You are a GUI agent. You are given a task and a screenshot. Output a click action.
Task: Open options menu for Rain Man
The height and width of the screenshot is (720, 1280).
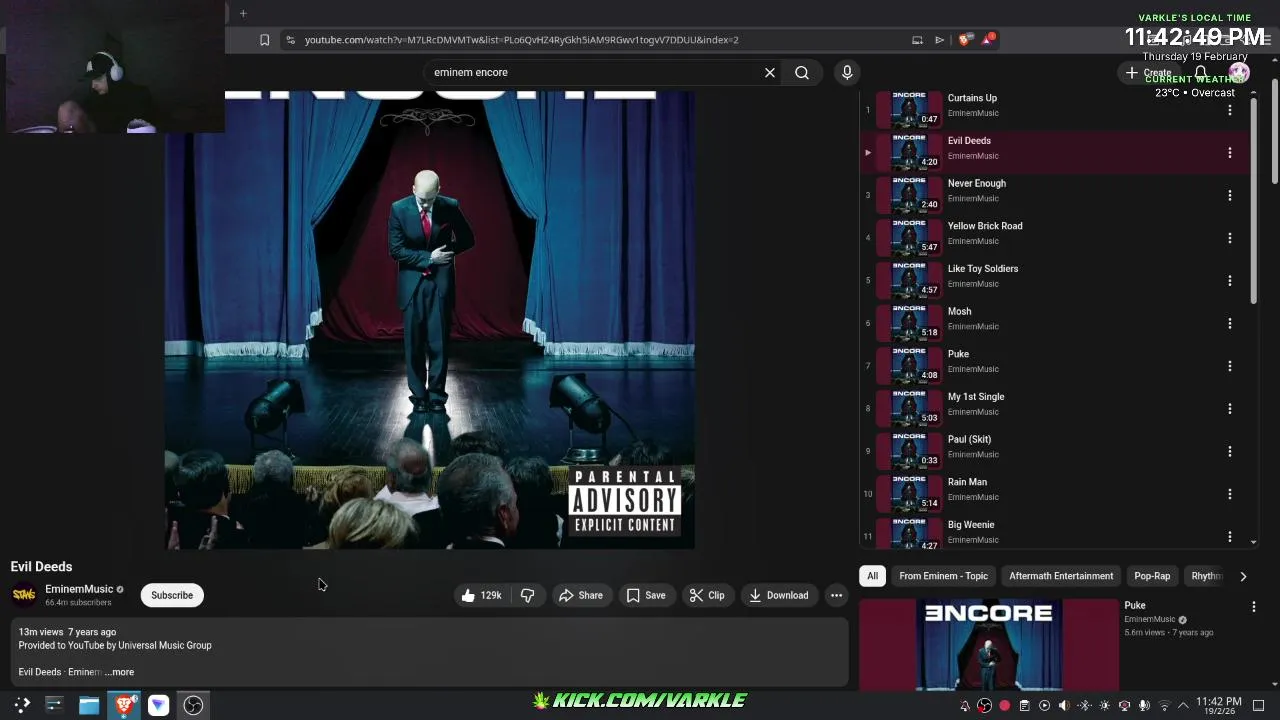pyautogui.click(x=1230, y=494)
